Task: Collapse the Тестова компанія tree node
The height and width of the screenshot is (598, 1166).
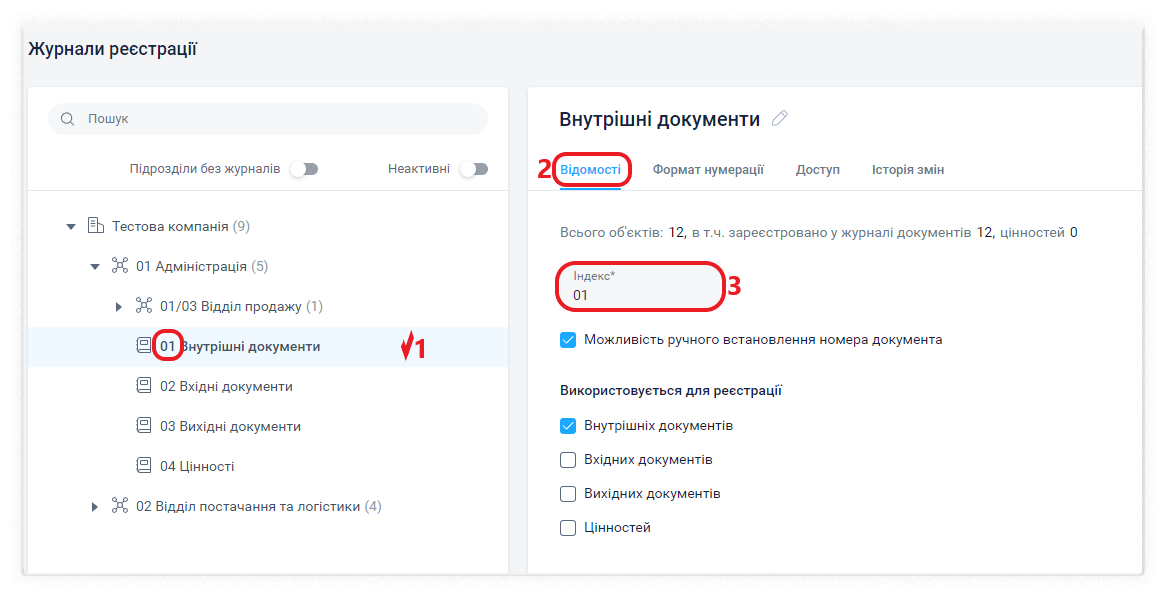Action: 71,227
